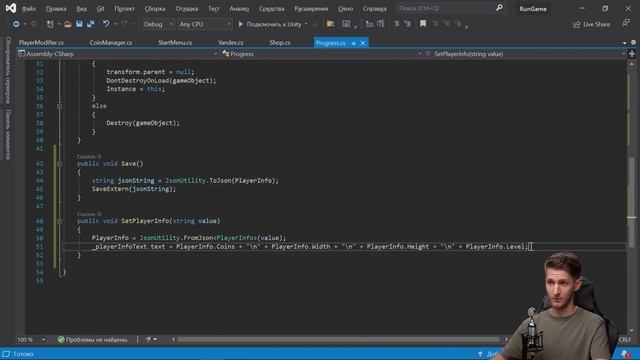640x360 pixels.
Task: Close the Progress.cs tab
Action: tap(363, 43)
